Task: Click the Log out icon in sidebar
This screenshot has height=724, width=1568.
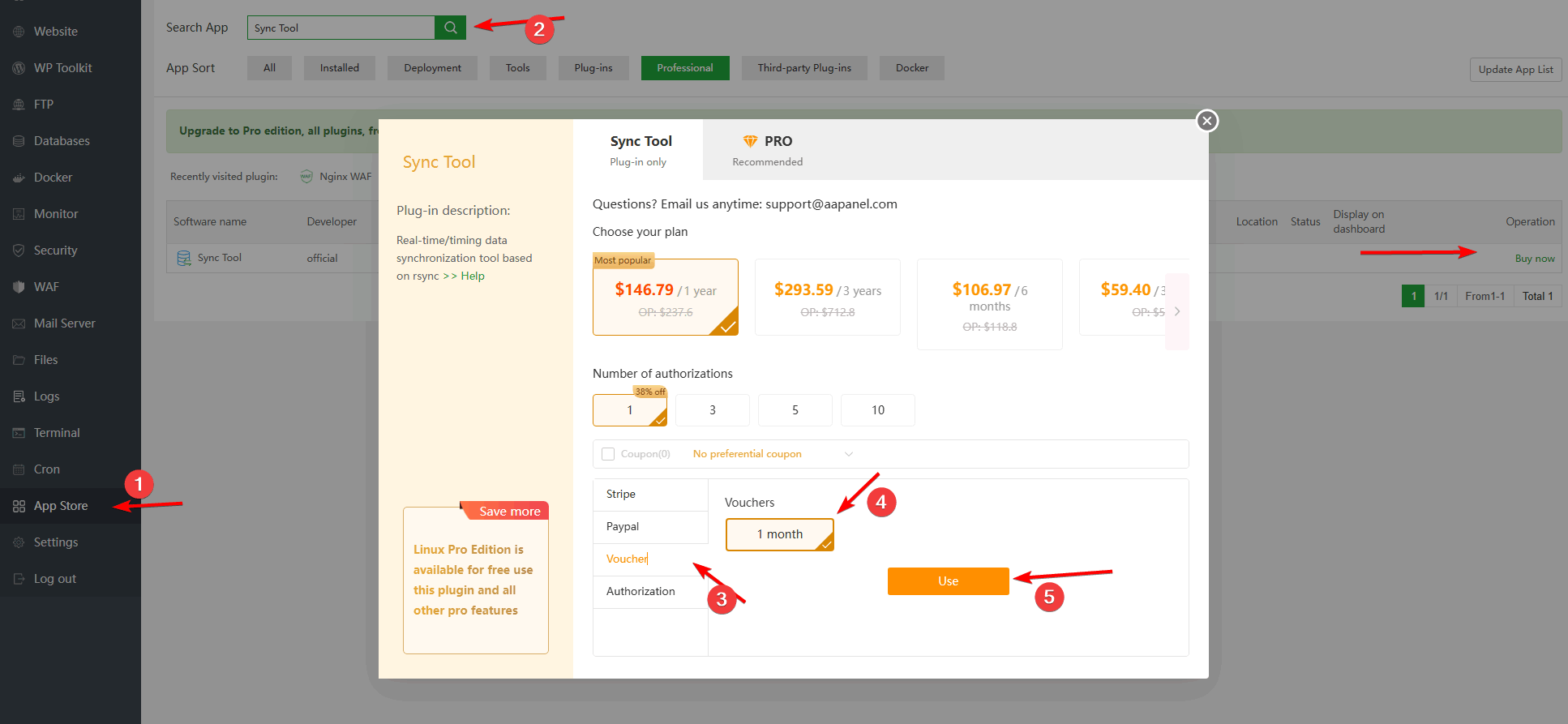Action: 19,579
